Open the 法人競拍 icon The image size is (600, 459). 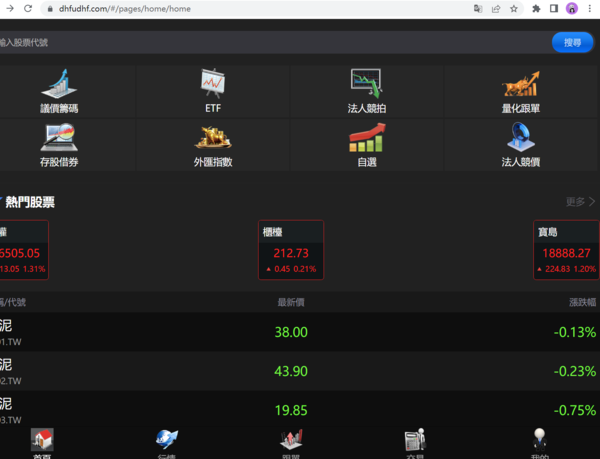click(366, 84)
